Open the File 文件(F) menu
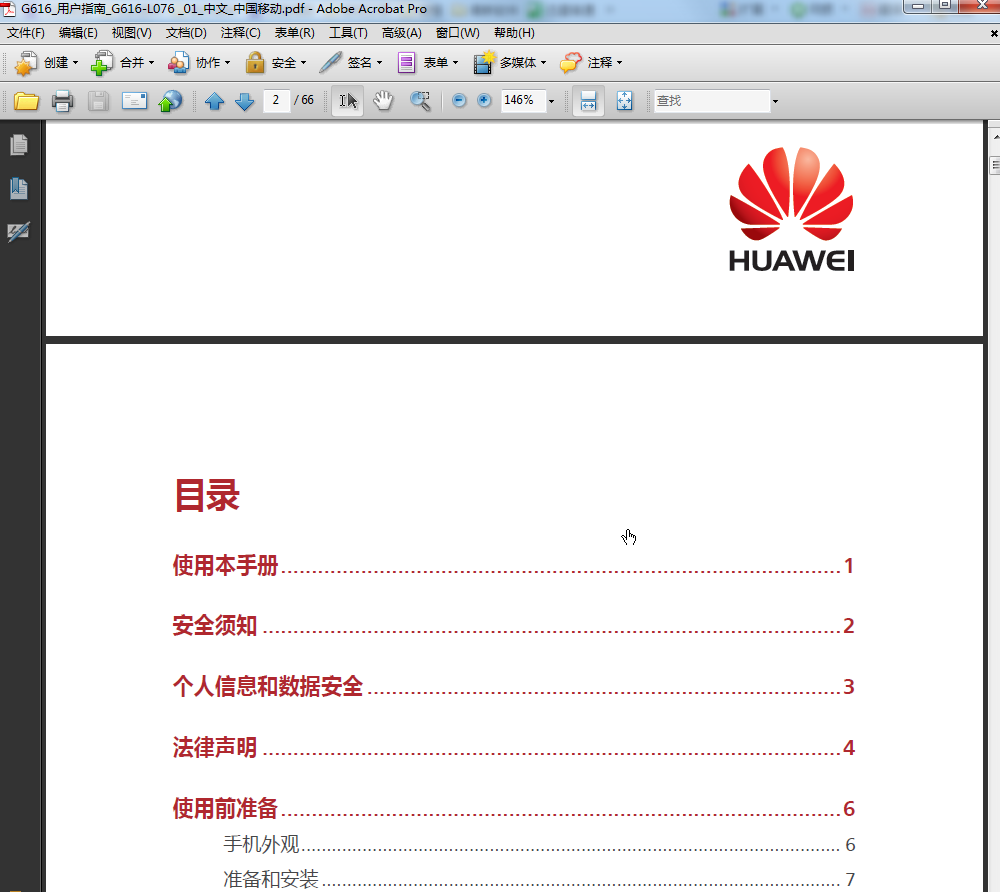The height and width of the screenshot is (892, 1000). 26,33
